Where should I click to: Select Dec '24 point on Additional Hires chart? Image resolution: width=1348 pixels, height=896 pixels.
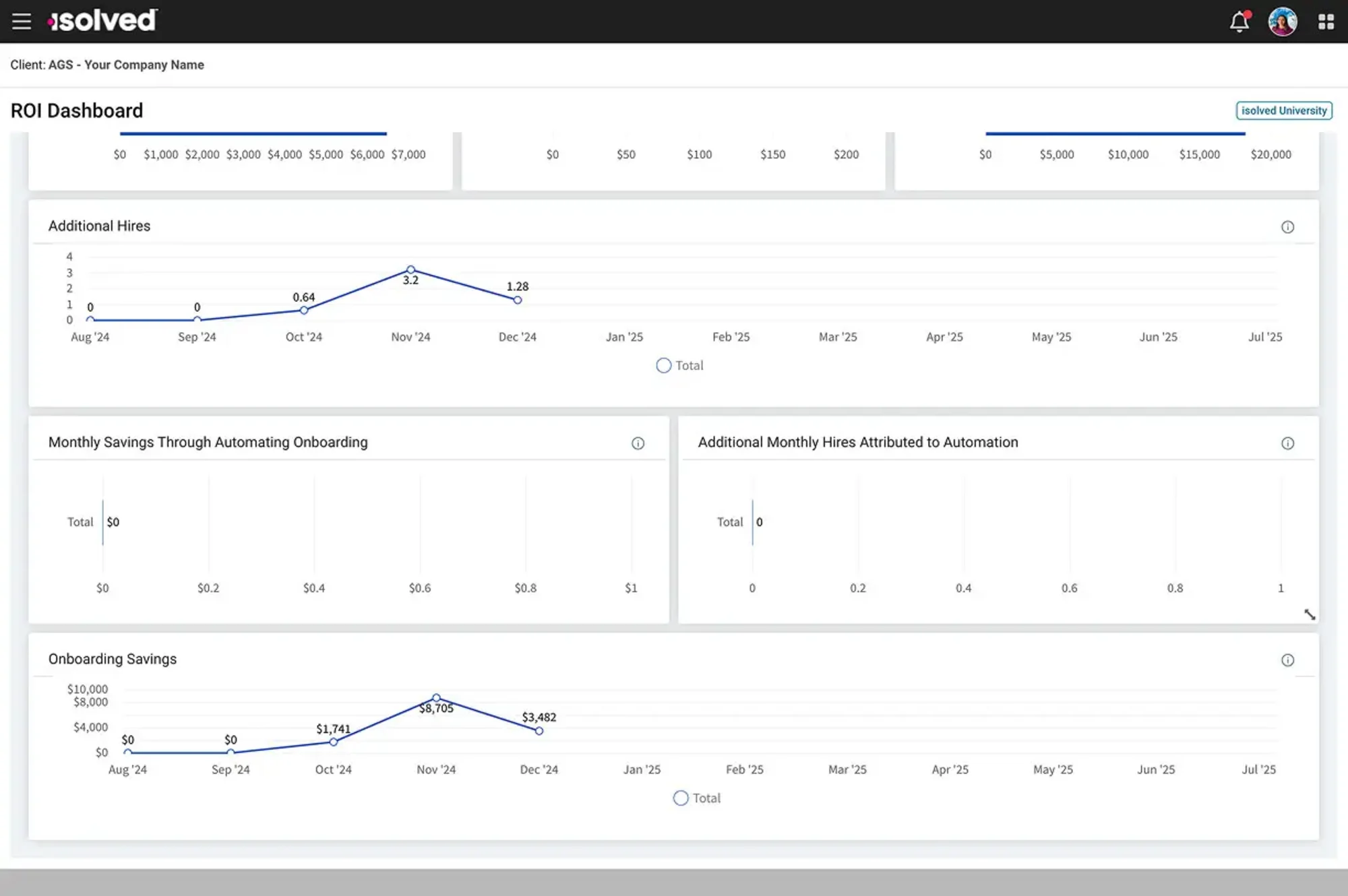517,300
